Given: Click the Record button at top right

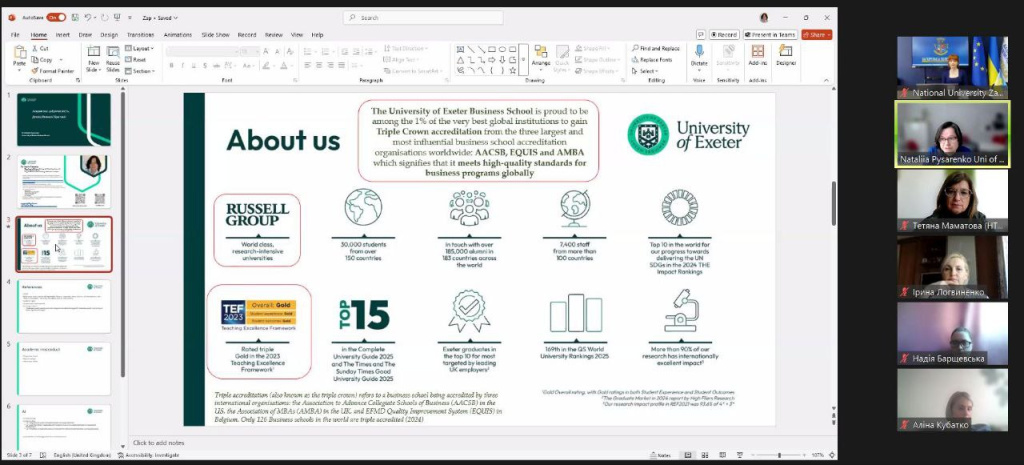Looking at the screenshot, I should tap(724, 35).
